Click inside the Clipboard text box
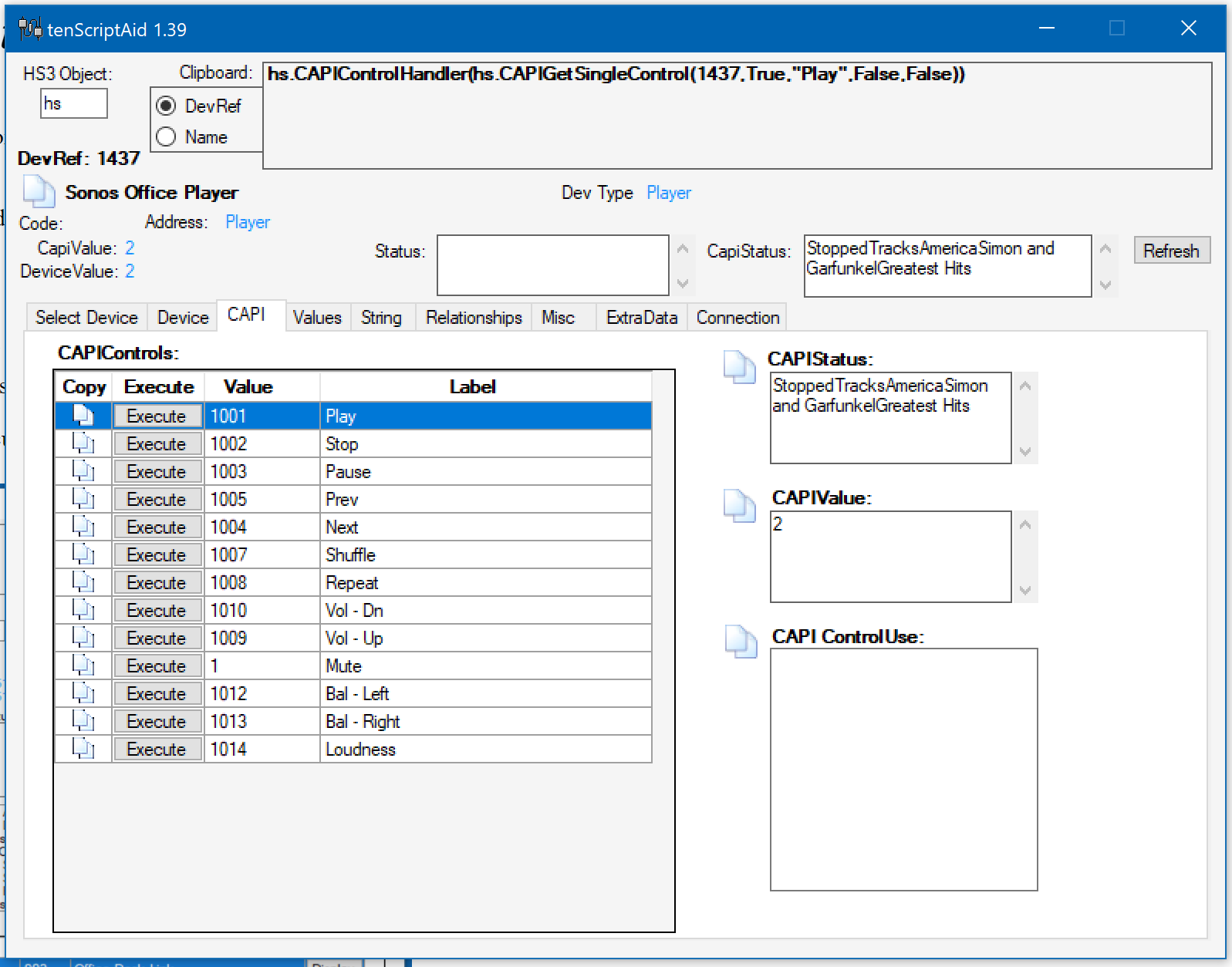 coord(738,116)
